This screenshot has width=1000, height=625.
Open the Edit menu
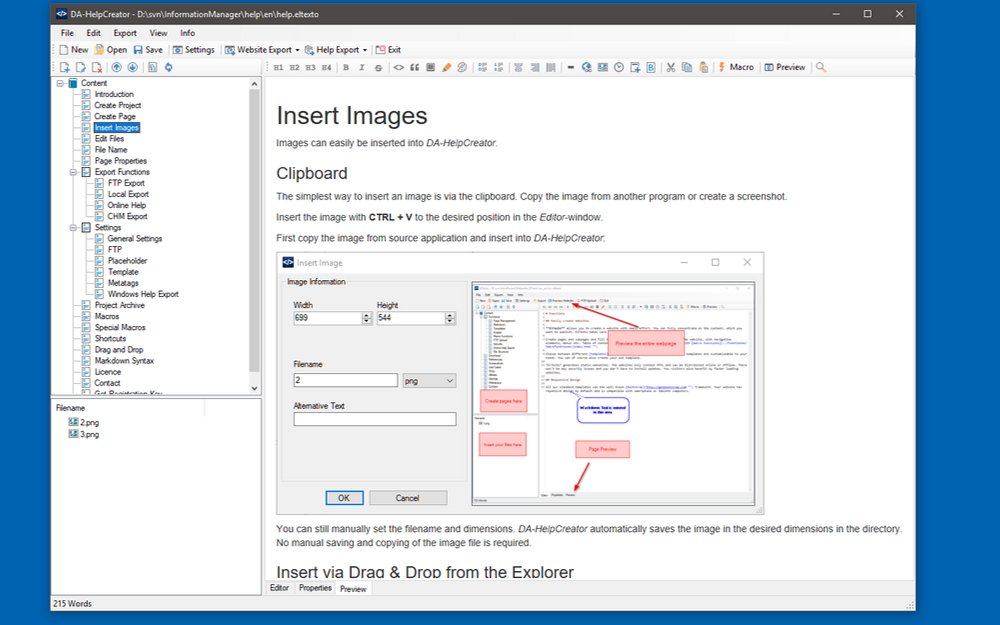click(x=94, y=33)
